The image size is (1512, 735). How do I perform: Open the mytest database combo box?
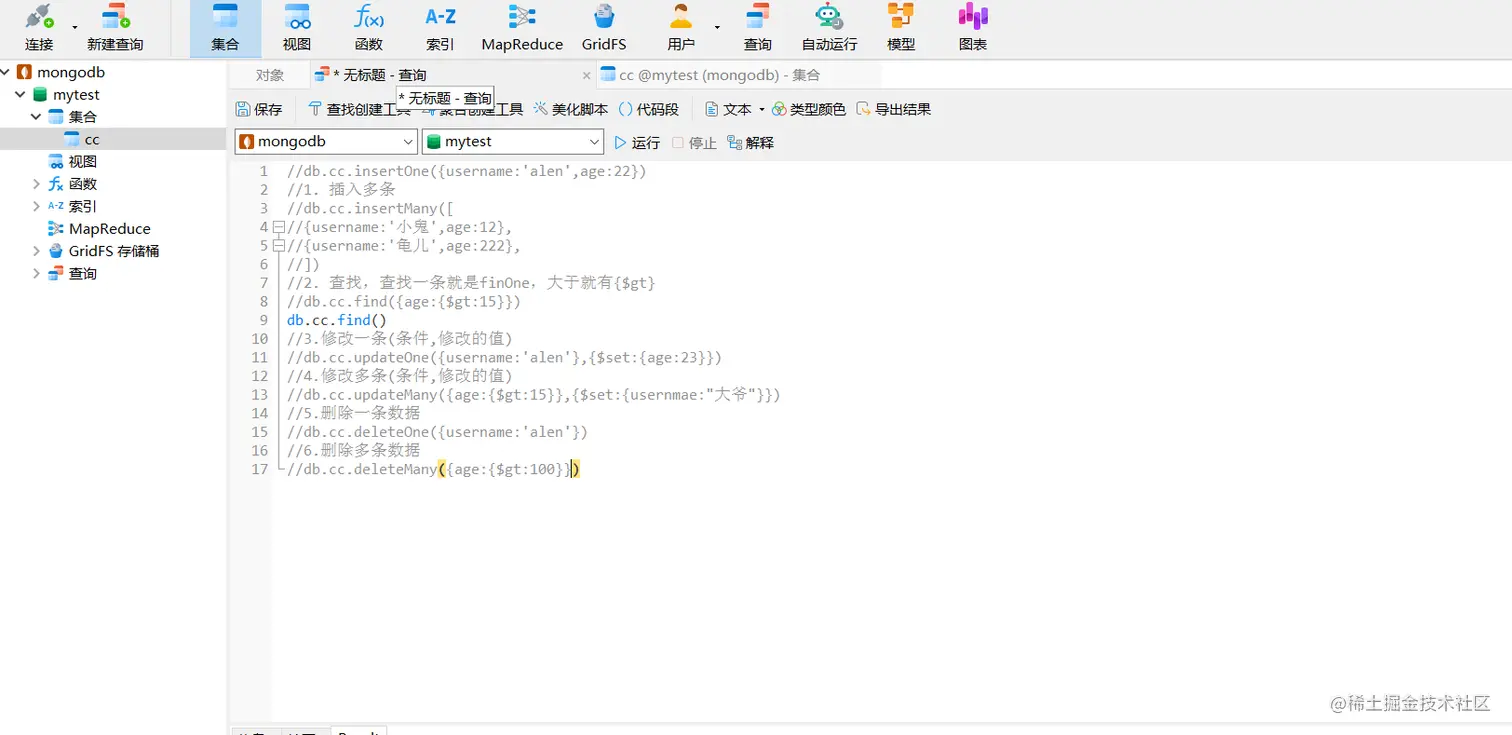click(513, 142)
